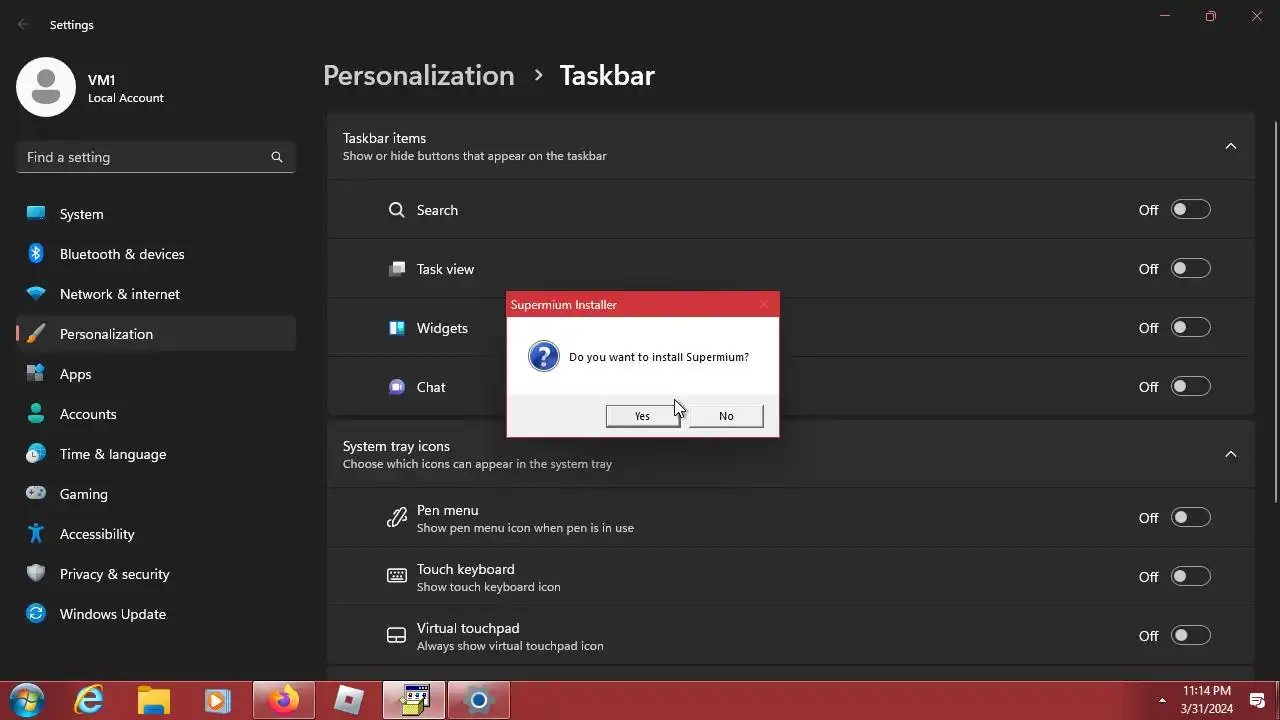Click the Pen menu row icon

click(x=397, y=518)
